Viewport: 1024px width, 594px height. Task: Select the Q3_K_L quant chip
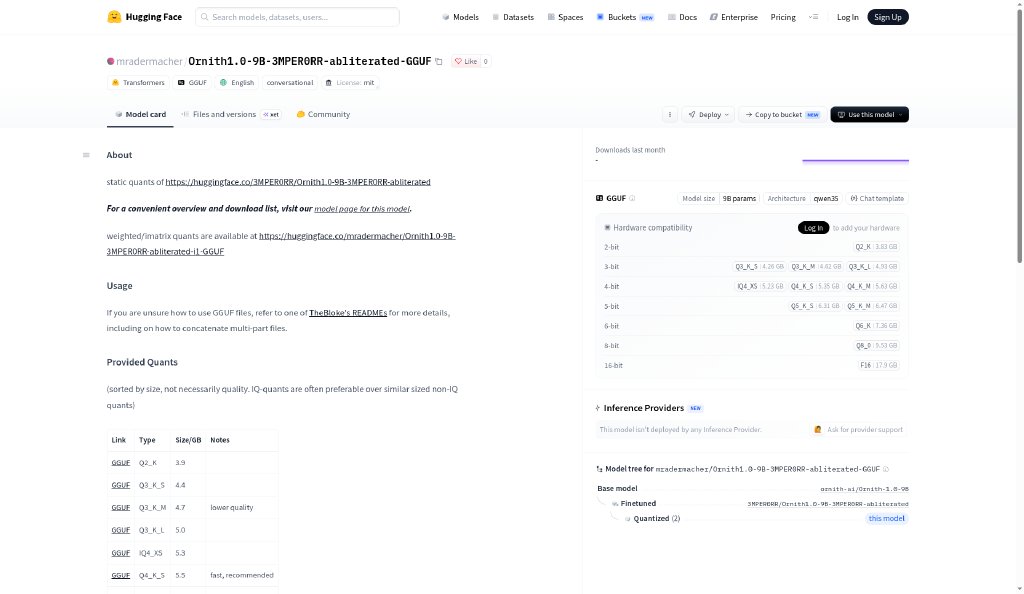point(872,266)
